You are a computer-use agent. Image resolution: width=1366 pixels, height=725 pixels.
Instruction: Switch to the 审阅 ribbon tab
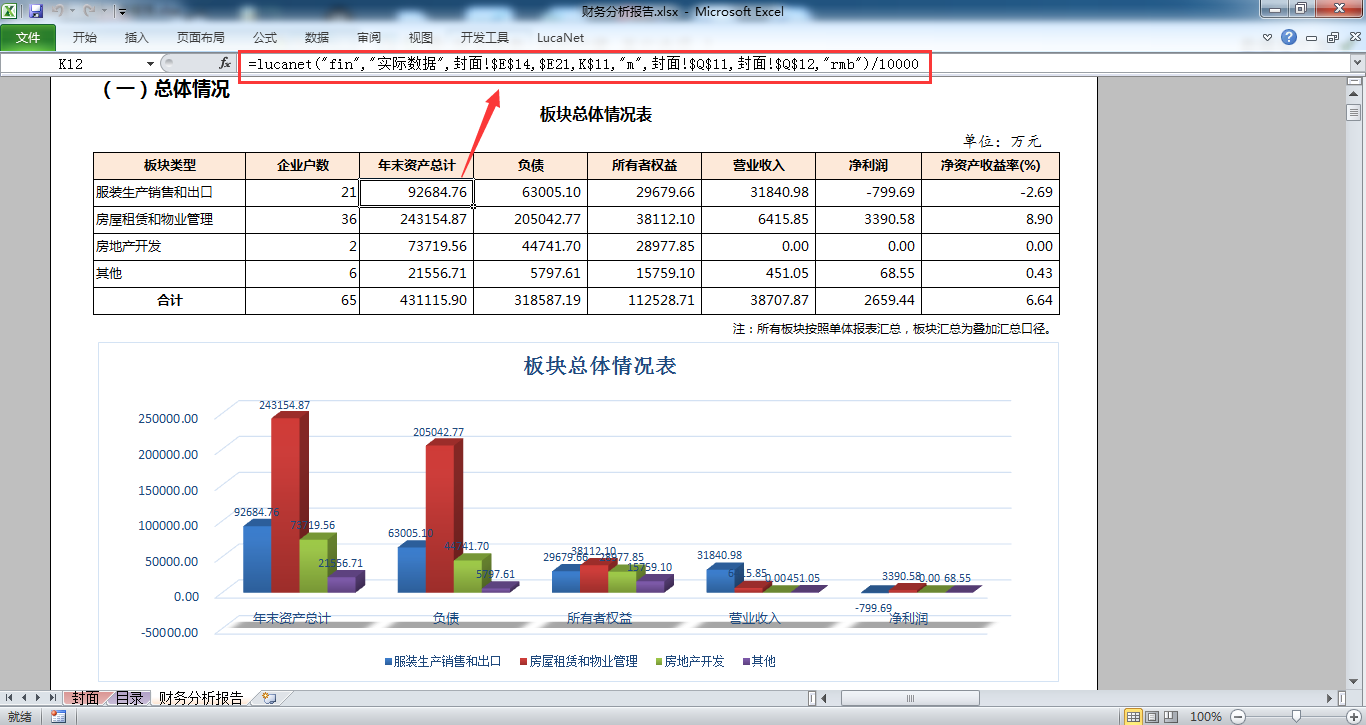click(x=369, y=38)
